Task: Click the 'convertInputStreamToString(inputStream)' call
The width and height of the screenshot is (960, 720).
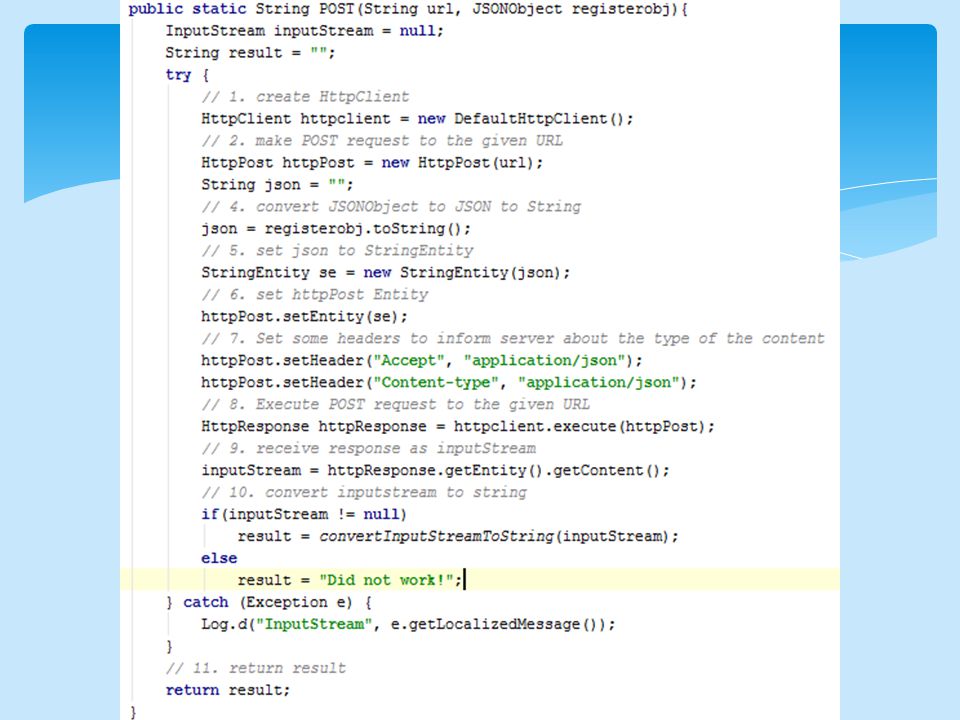Action: 498,536
